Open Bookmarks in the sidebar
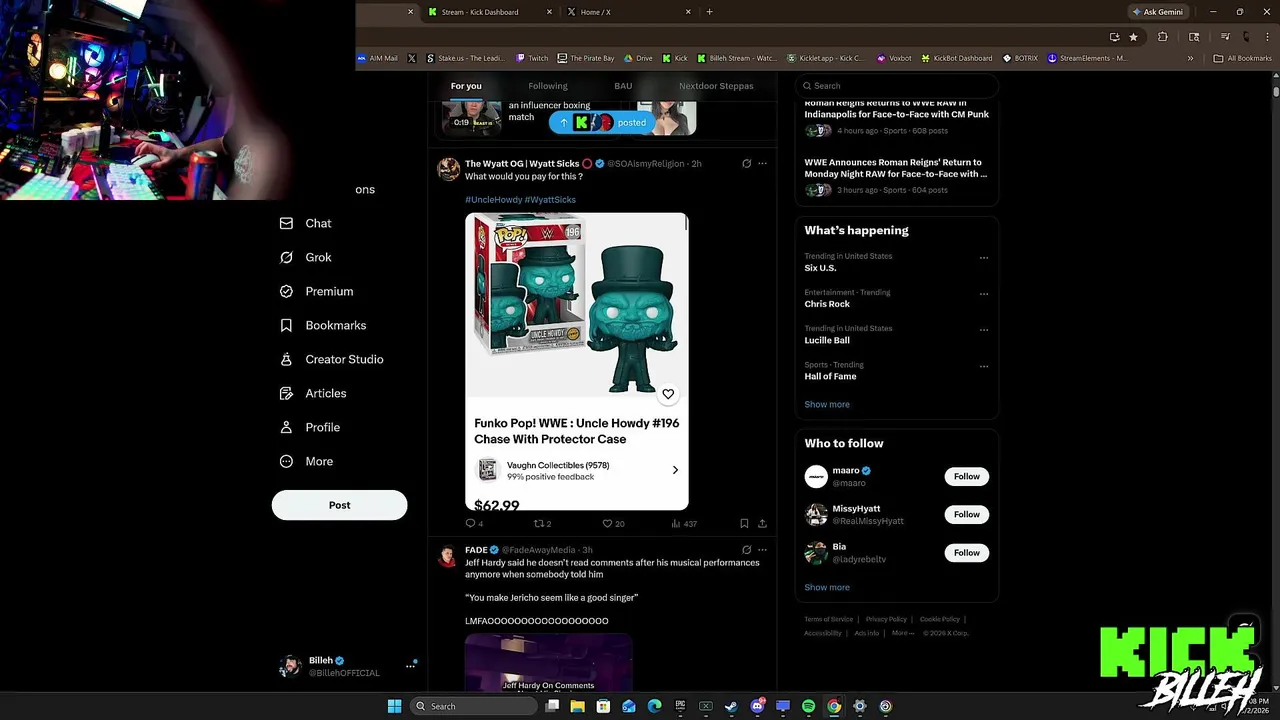1280x720 pixels. (x=322, y=325)
